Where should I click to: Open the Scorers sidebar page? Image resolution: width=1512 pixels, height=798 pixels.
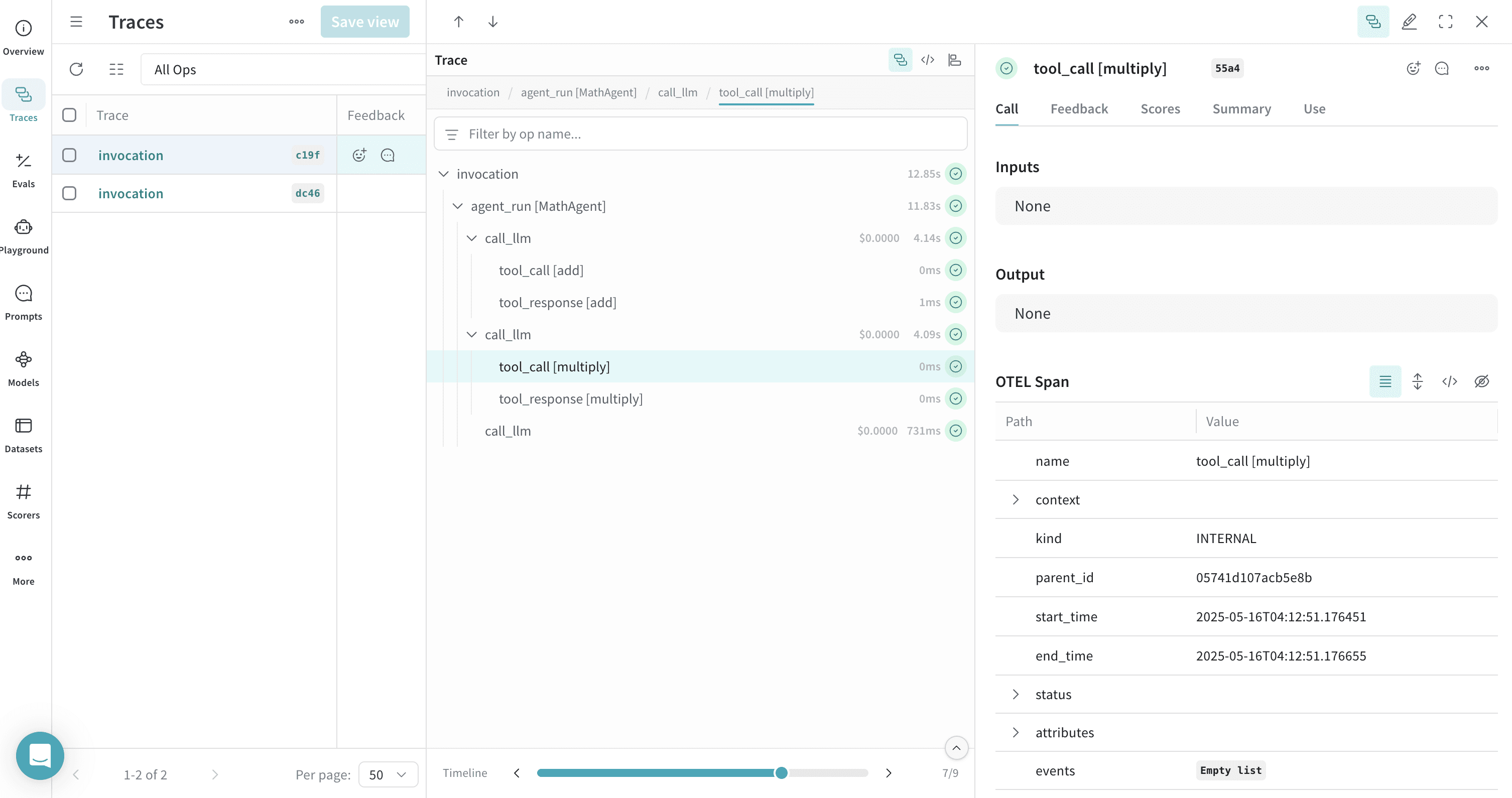pyautogui.click(x=24, y=502)
